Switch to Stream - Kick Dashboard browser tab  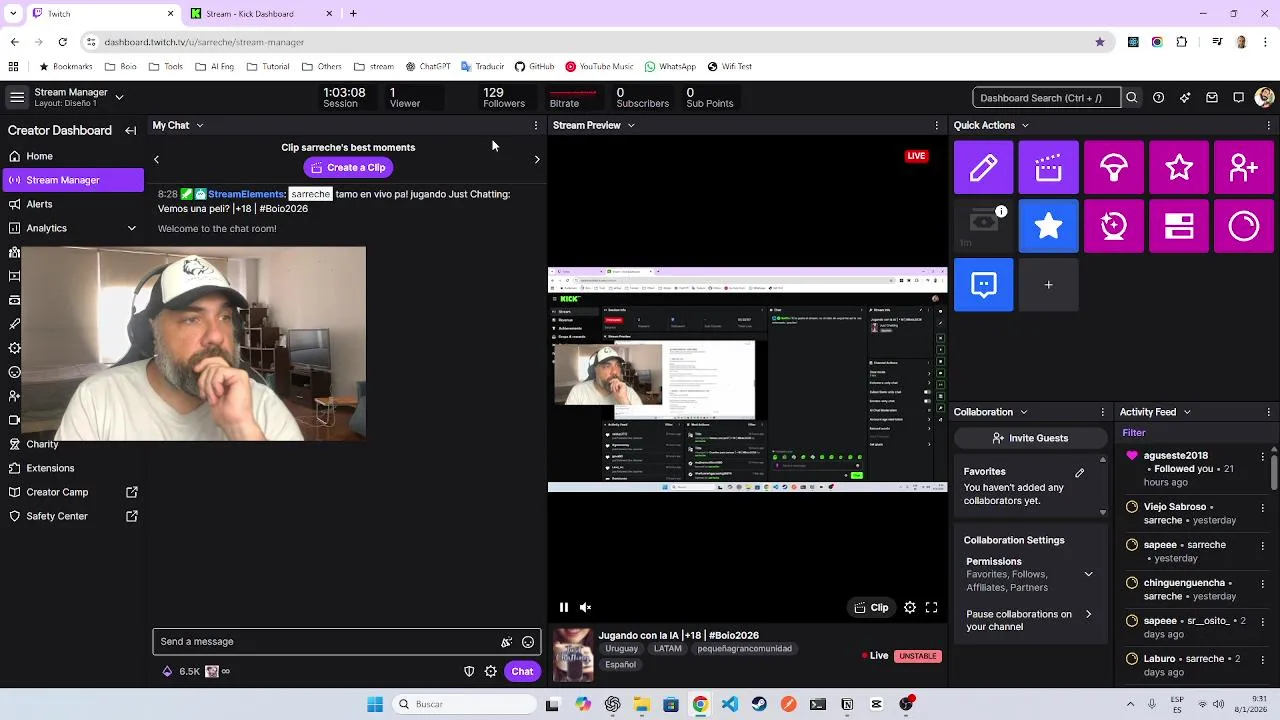click(262, 14)
